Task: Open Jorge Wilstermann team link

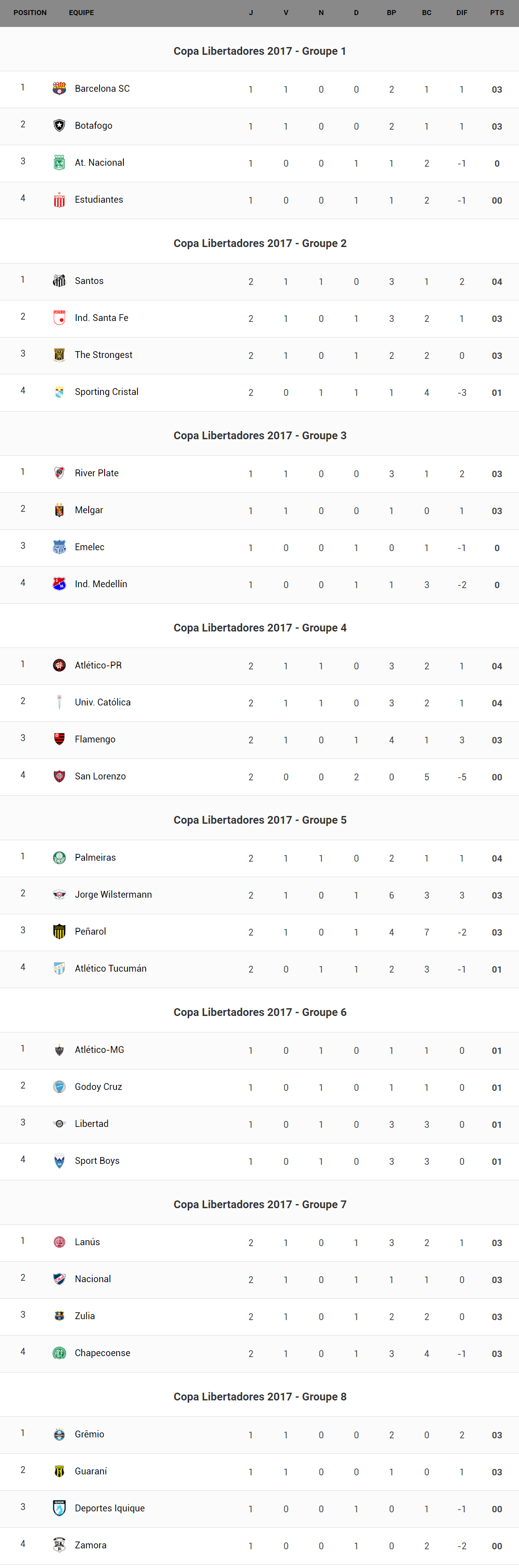Action: [113, 894]
